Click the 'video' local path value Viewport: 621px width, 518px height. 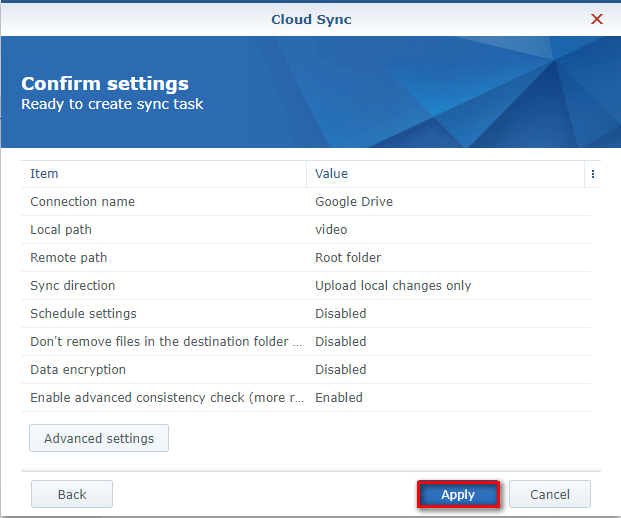tap(331, 230)
